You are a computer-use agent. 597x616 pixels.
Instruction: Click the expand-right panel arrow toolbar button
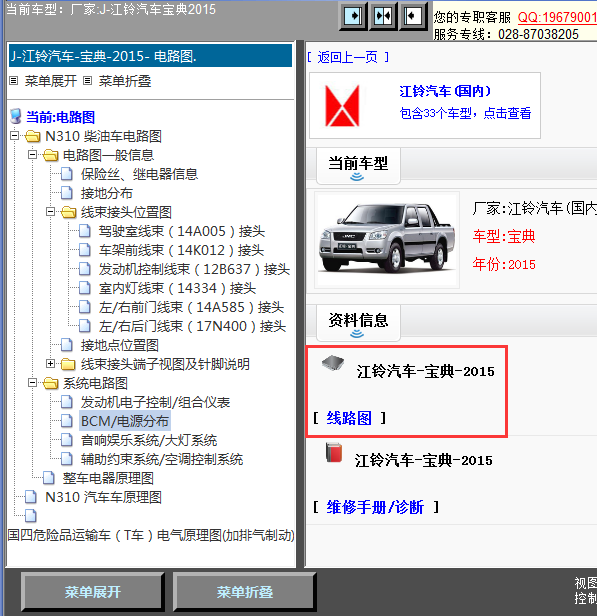coord(353,16)
